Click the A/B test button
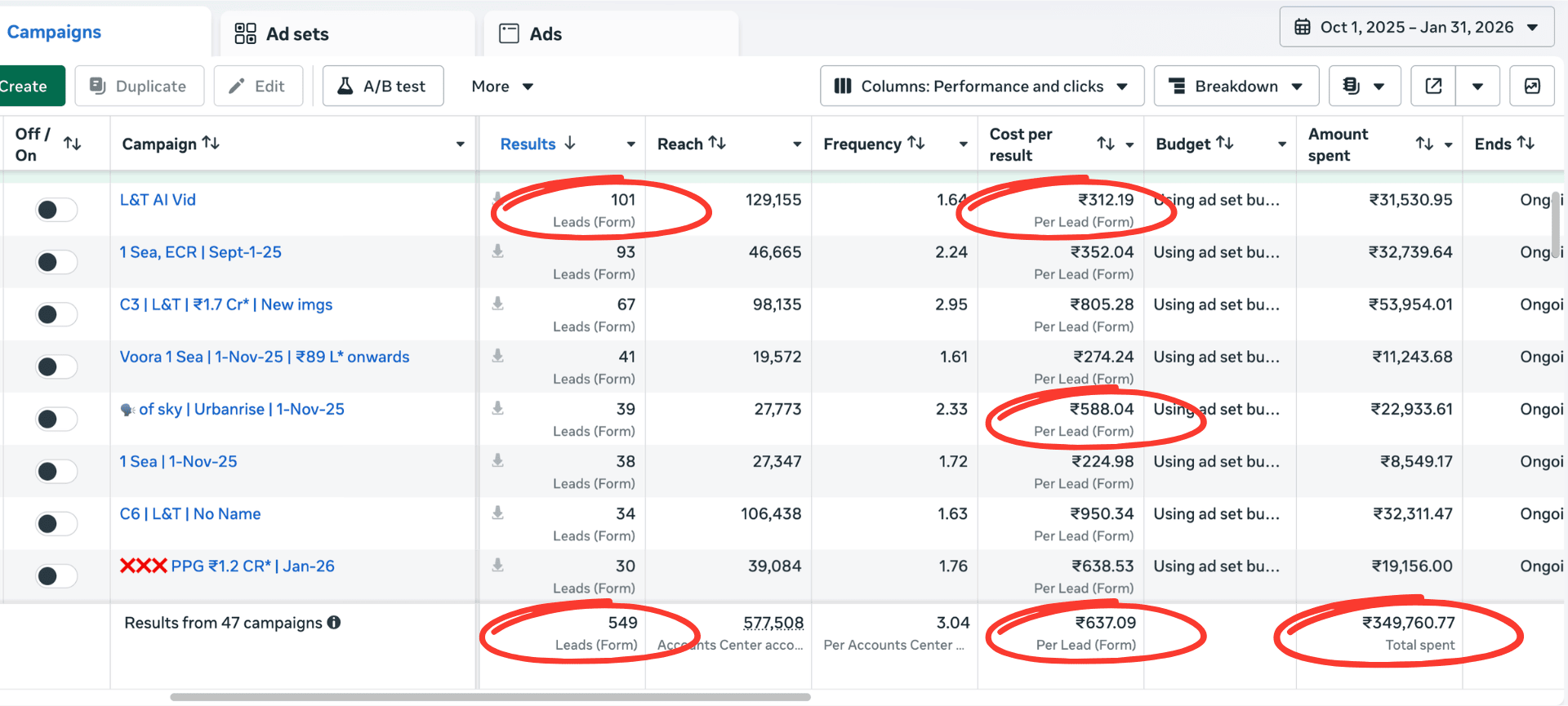This screenshot has height=706, width=1568. 383,87
